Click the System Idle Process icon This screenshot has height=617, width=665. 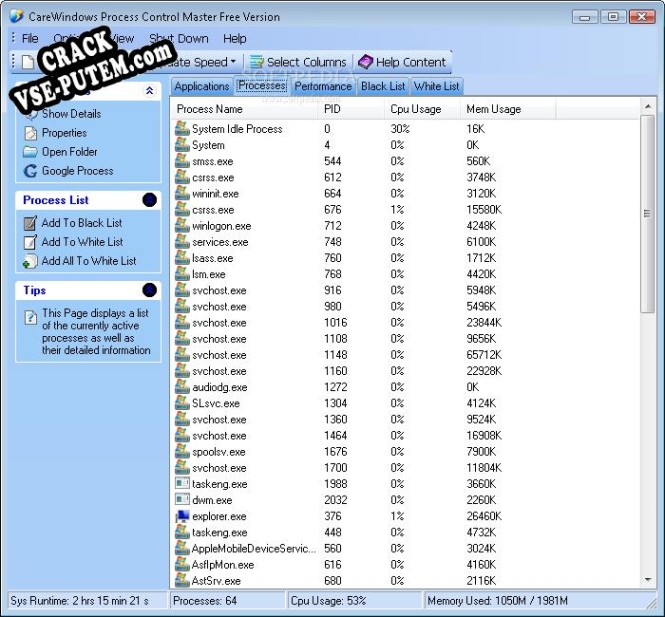pyautogui.click(x=182, y=128)
